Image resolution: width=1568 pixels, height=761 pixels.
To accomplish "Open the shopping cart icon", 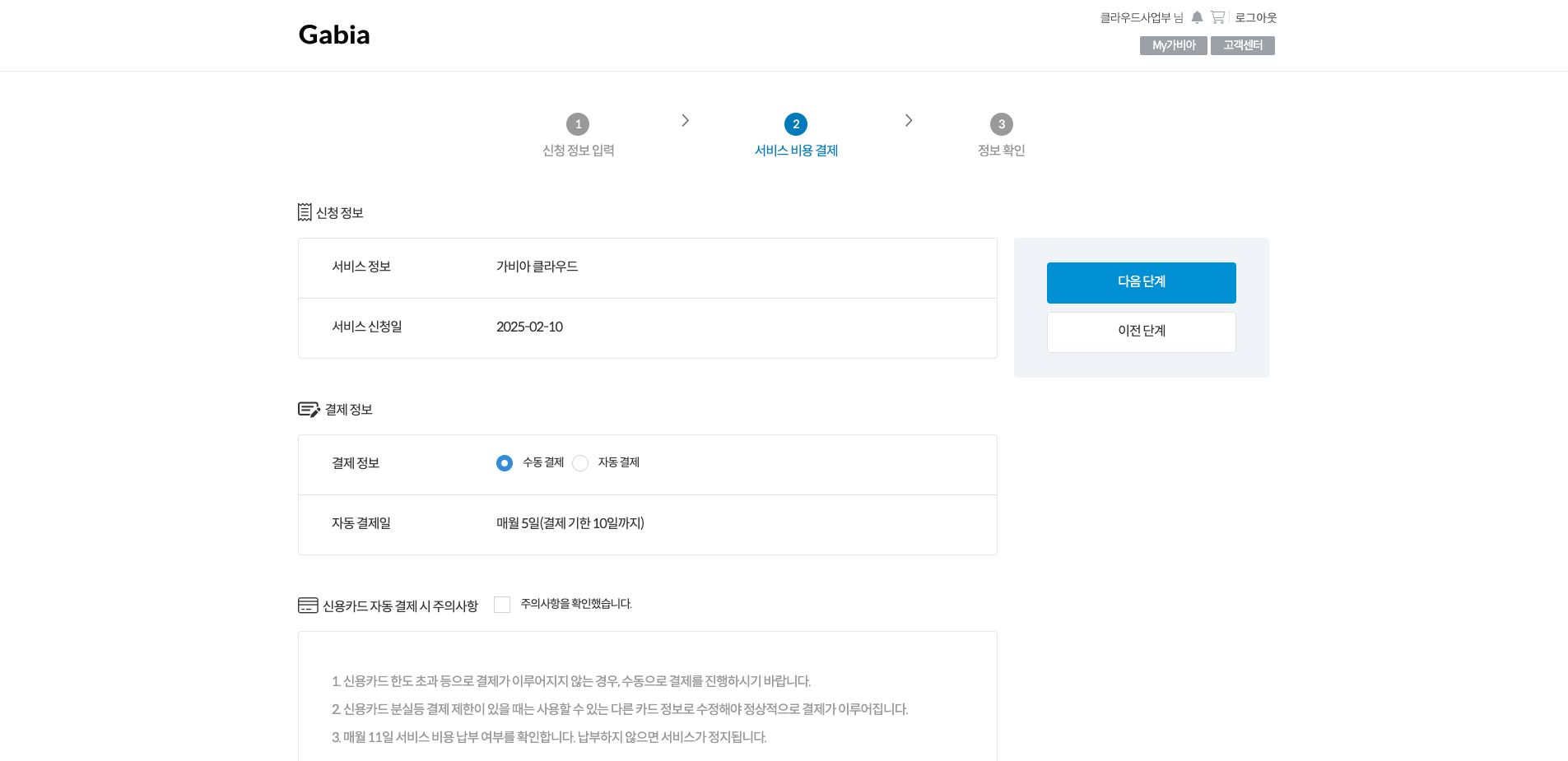I will 1217,17.
